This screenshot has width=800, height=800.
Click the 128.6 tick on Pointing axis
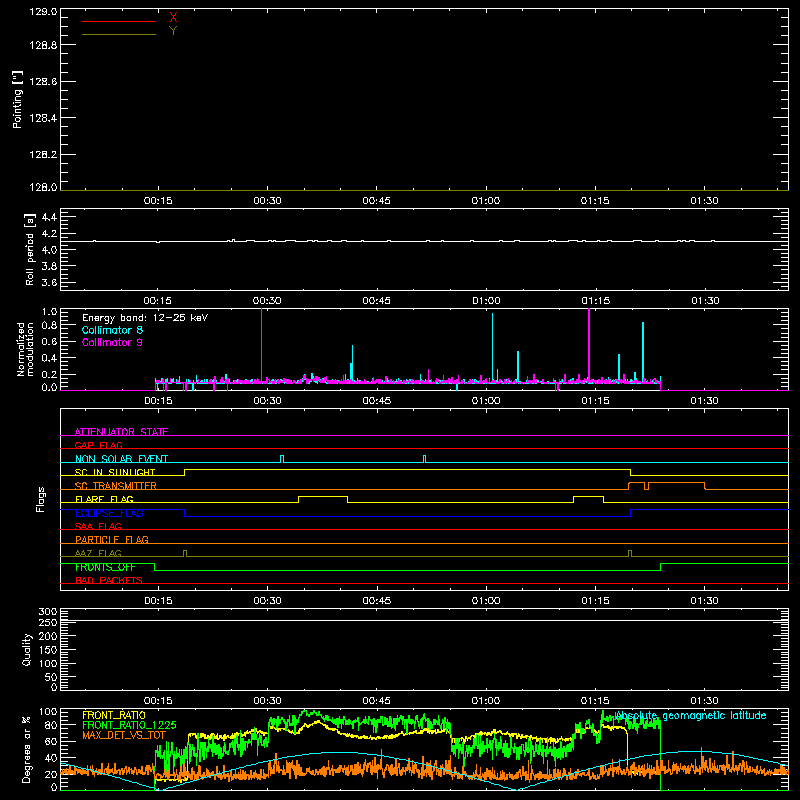point(43,82)
